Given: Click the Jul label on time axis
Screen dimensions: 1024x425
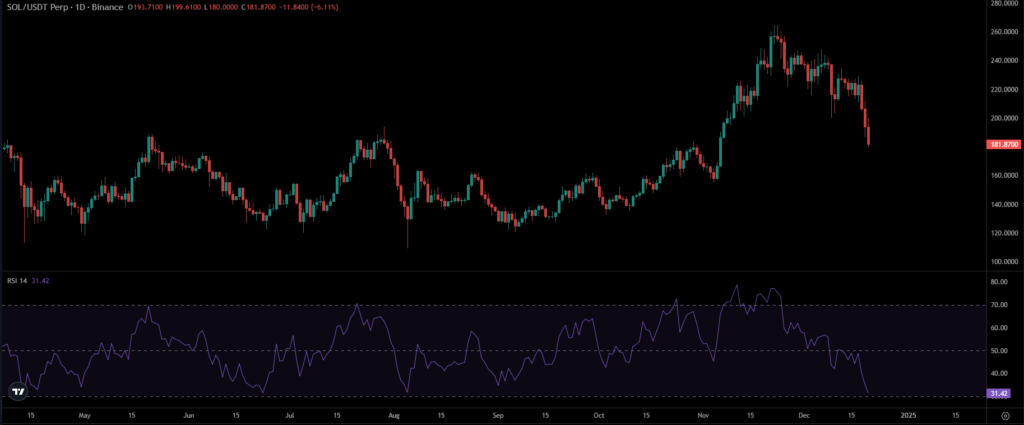Looking at the screenshot, I should pyautogui.click(x=289, y=415).
